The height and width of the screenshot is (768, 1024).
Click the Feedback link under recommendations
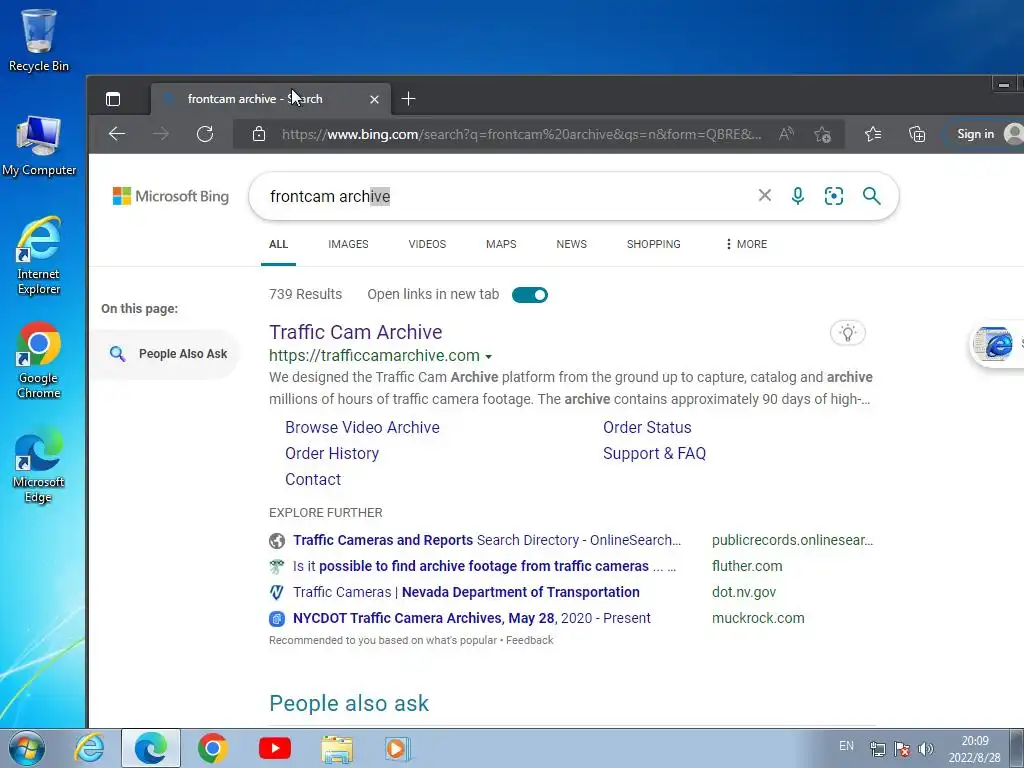pos(530,640)
